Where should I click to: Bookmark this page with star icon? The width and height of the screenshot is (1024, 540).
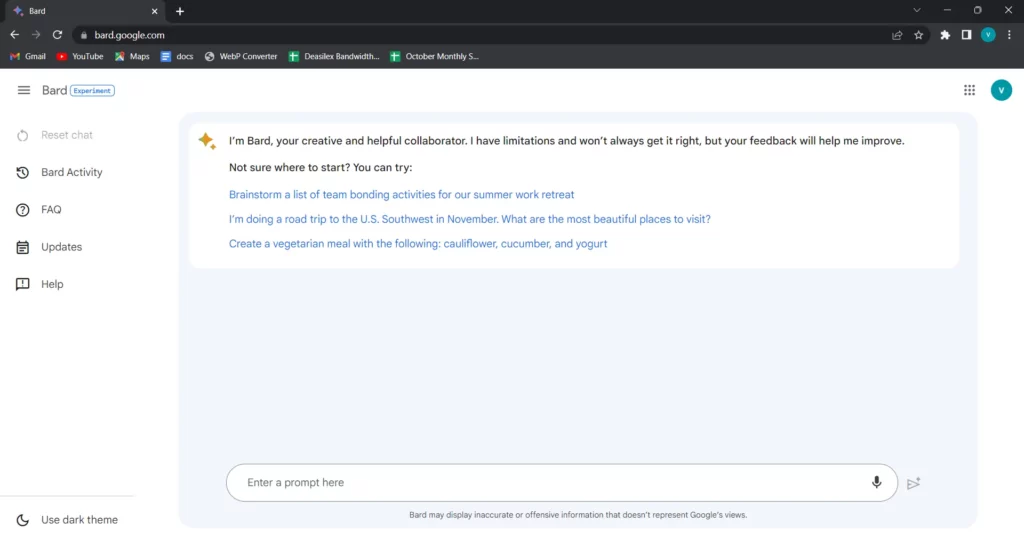tap(919, 35)
